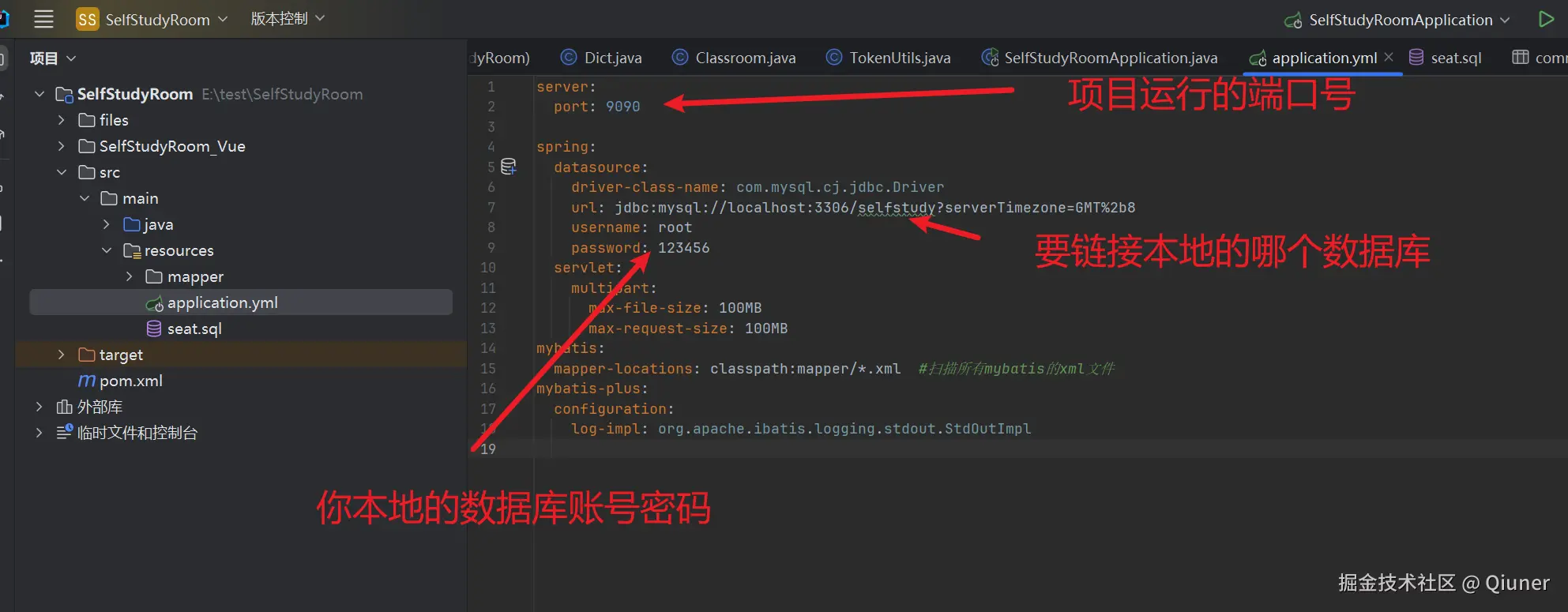Select application.yml in project tree

(x=241, y=302)
